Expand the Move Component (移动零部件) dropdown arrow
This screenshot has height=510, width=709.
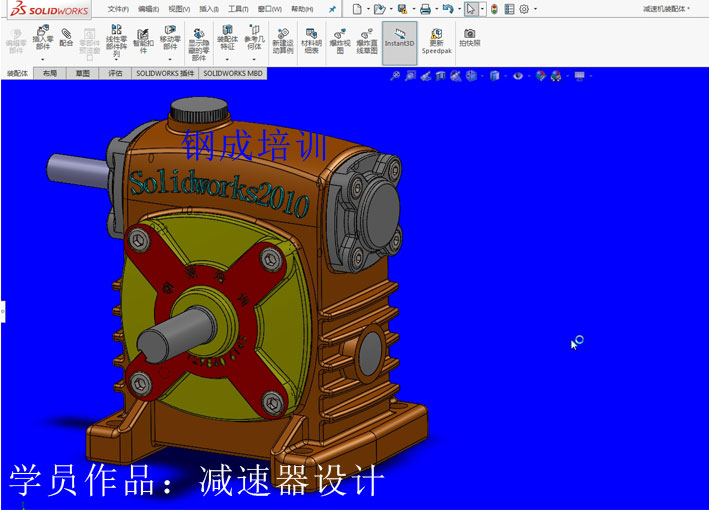[x=170, y=60]
